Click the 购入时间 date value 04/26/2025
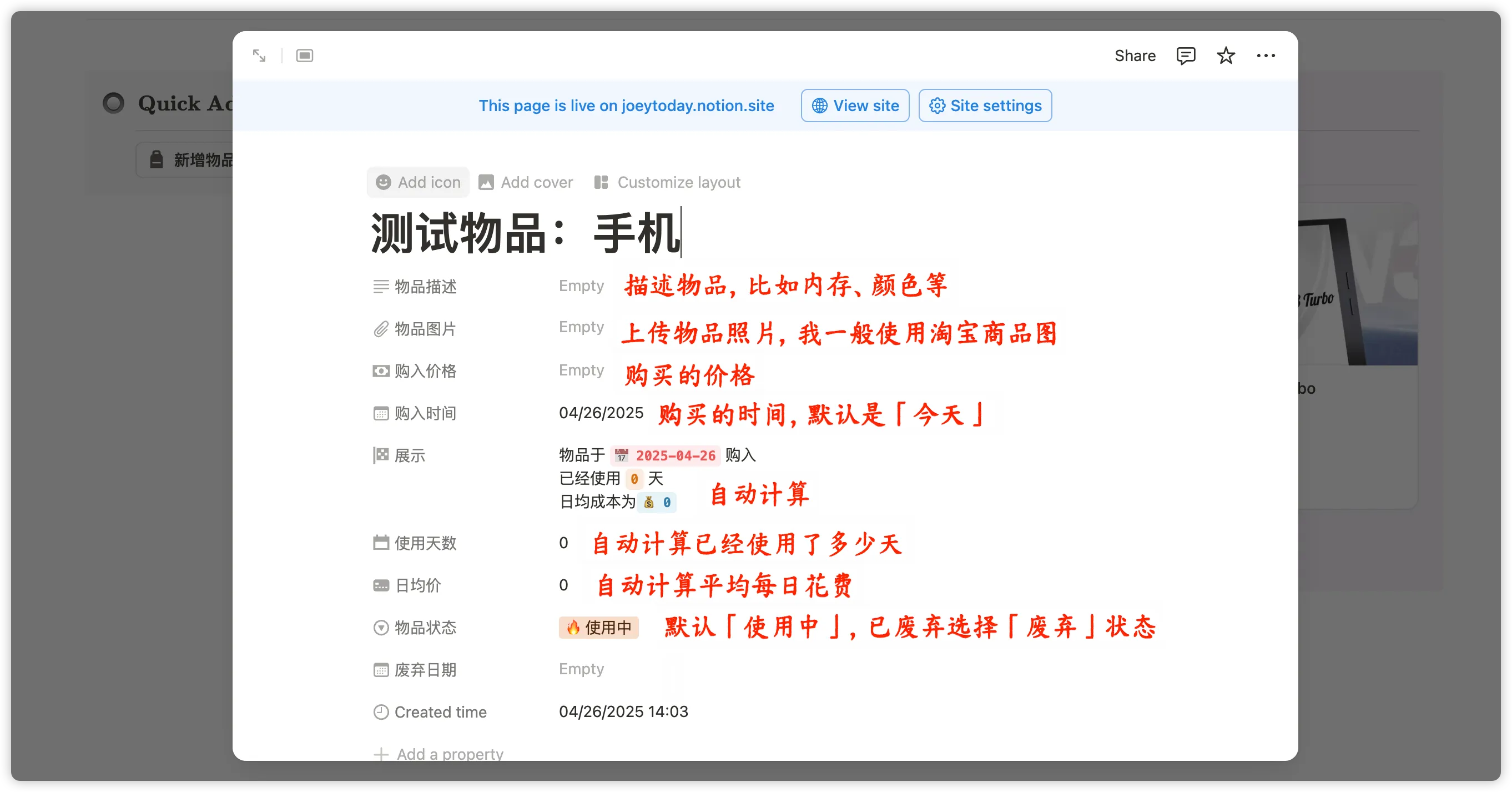This screenshot has width=1512, height=792. coord(601,413)
